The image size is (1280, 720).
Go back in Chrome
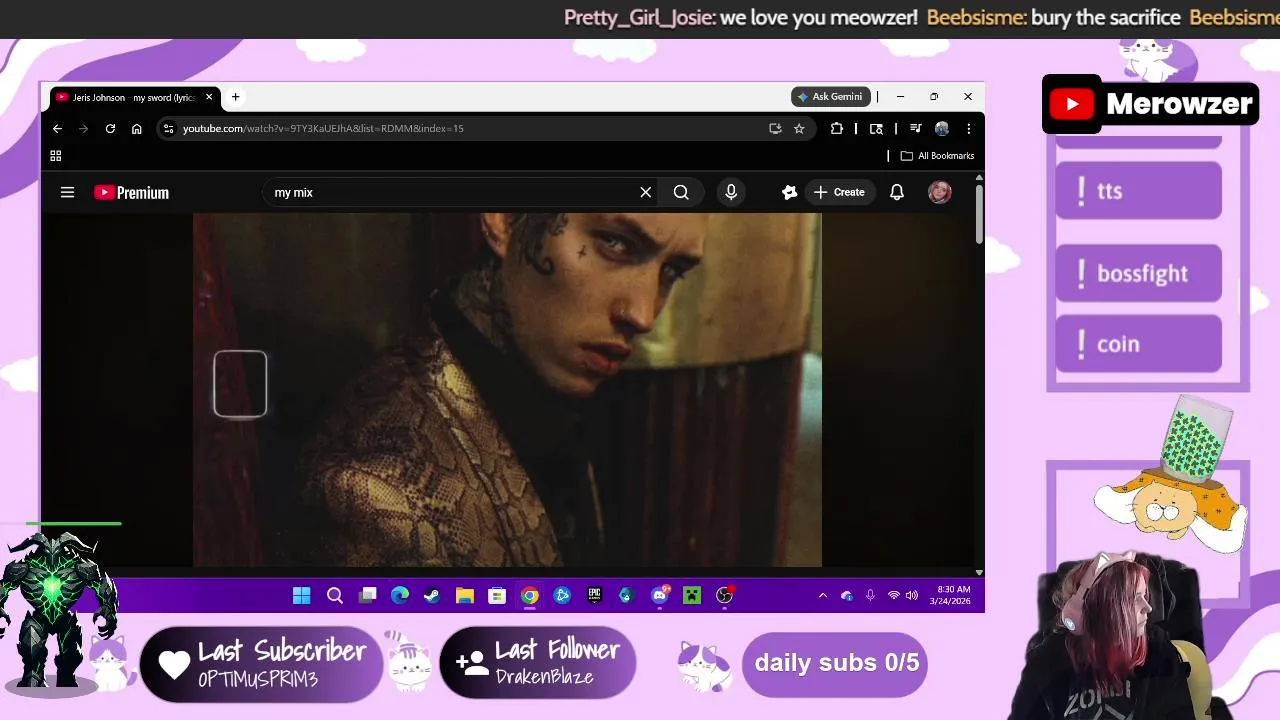pos(57,128)
